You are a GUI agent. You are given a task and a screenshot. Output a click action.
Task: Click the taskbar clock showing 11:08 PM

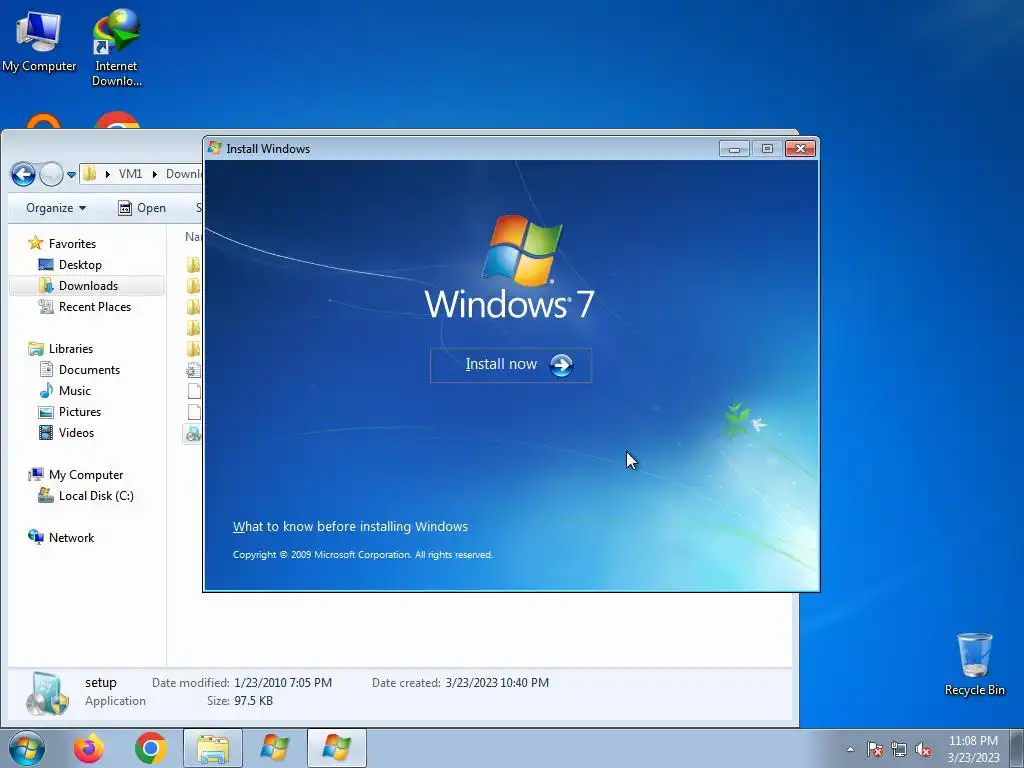[x=973, y=749]
